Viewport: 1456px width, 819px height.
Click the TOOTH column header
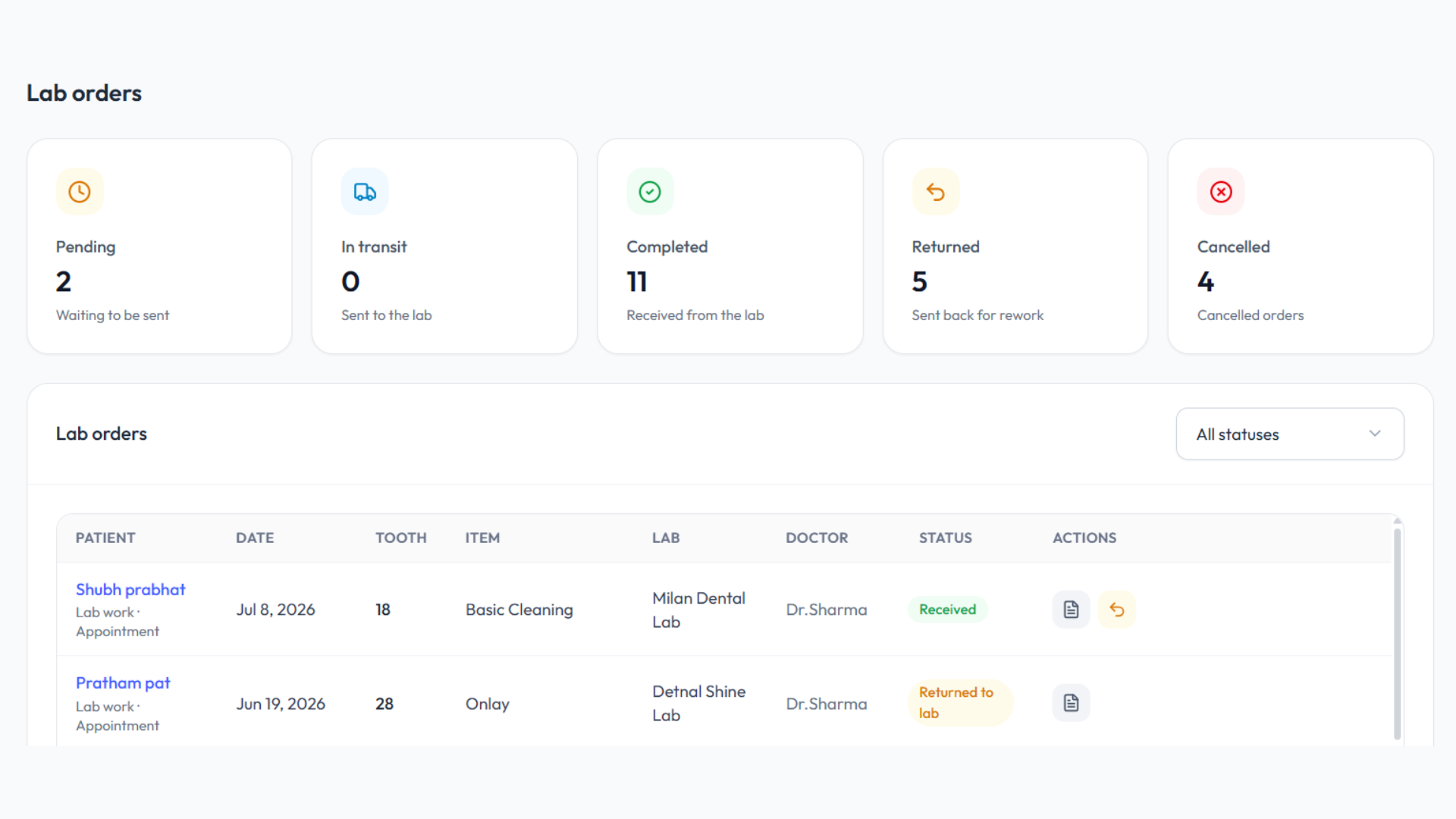pyautogui.click(x=401, y=538)
